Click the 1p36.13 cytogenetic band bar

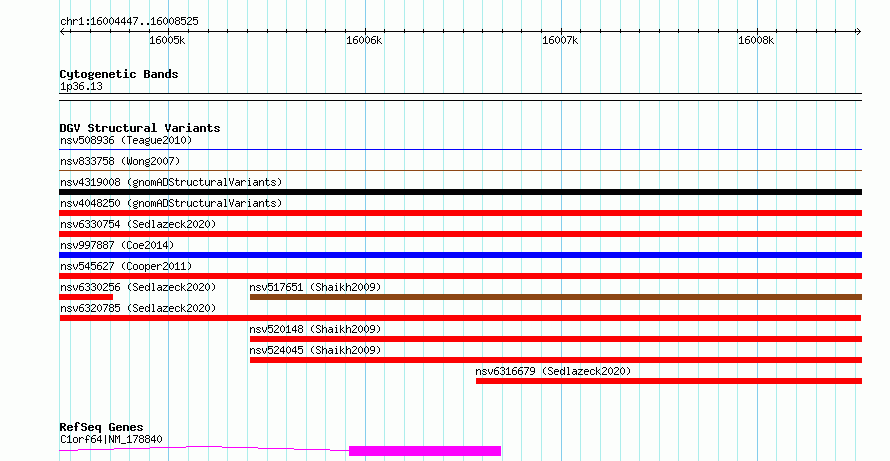coord(460,97)
